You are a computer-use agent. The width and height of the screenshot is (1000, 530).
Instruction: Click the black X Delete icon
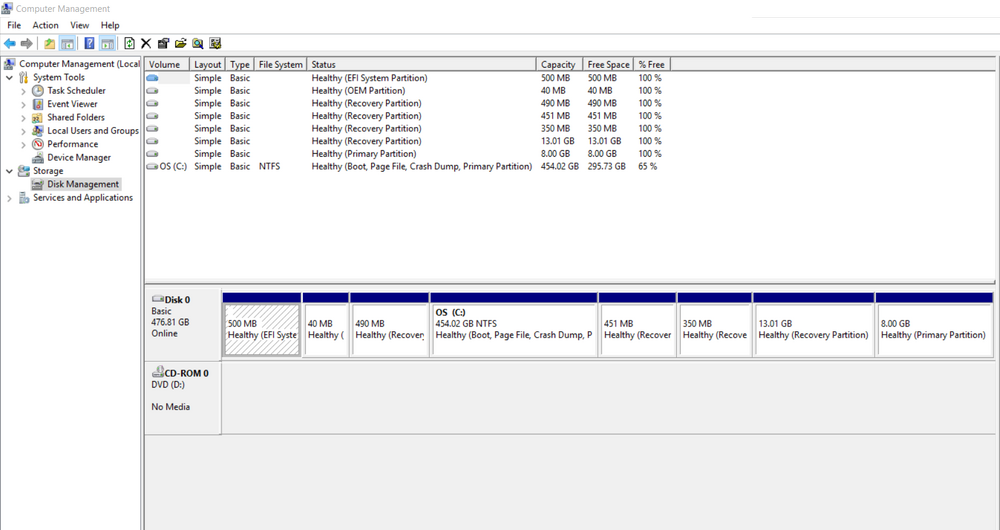146,43
